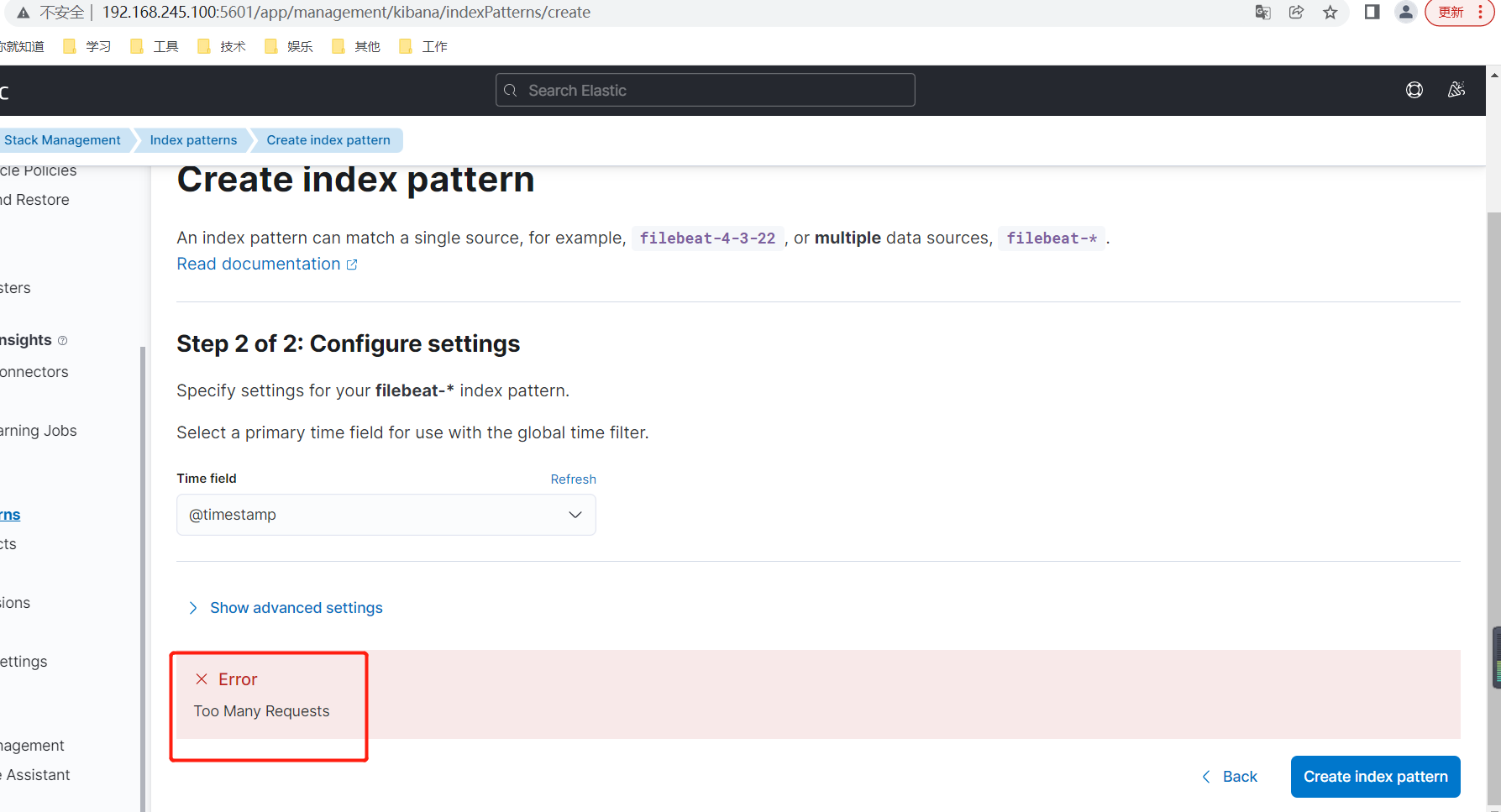Click the Create index pattern breadcrumb
Viewport: 1501px width, 812px height.
pyautogui.click(x=328, y=140)
